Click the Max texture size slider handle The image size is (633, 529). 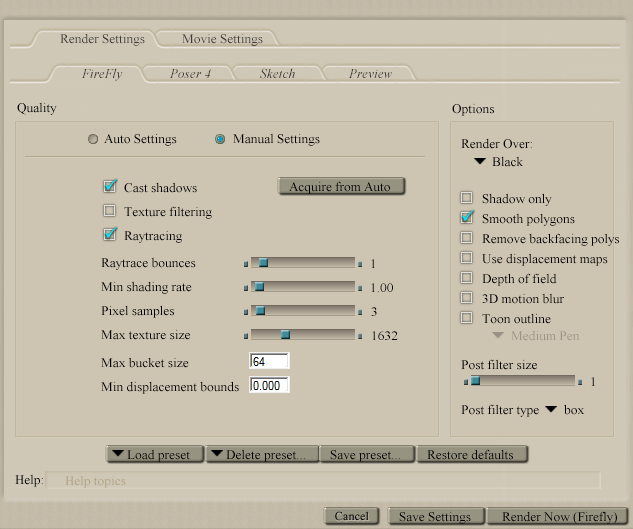pos(285,334)
